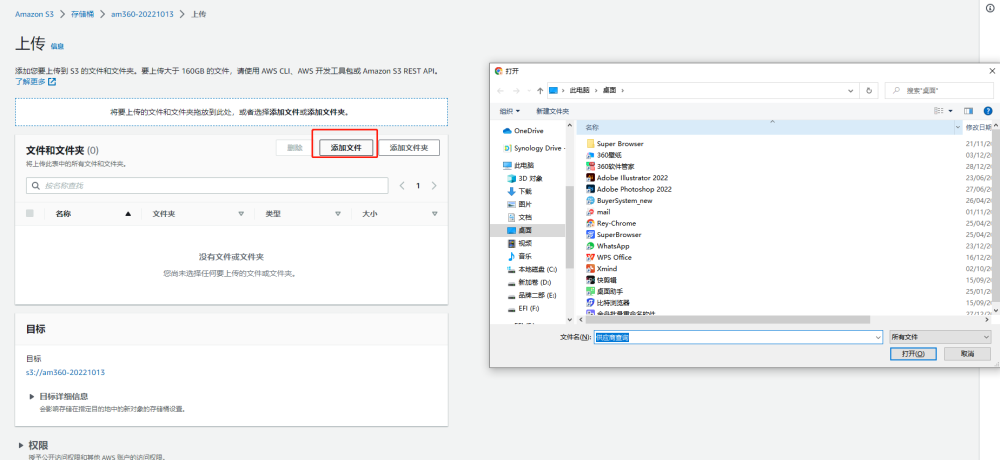
Task: Select Synology Drive in the navigation pane
Action: tap(534, 148)
